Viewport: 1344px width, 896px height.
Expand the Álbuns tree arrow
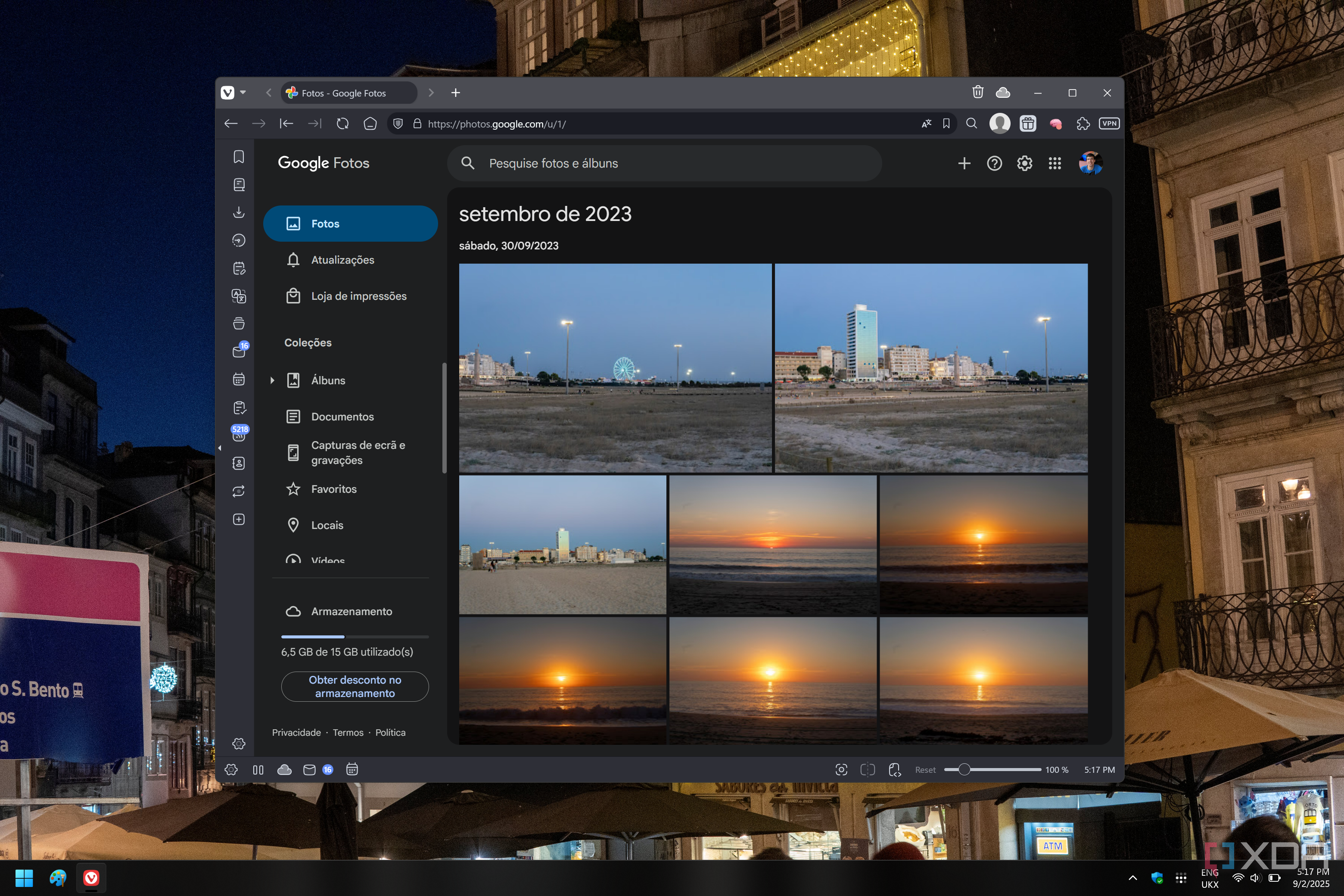point(272,380)
